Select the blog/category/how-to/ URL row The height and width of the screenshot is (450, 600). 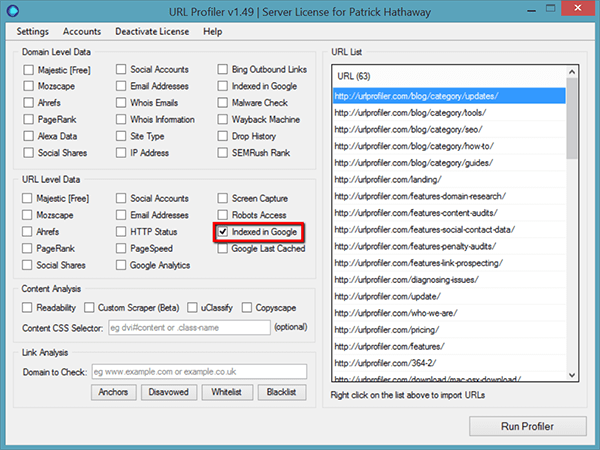click(x=449, y=146)
